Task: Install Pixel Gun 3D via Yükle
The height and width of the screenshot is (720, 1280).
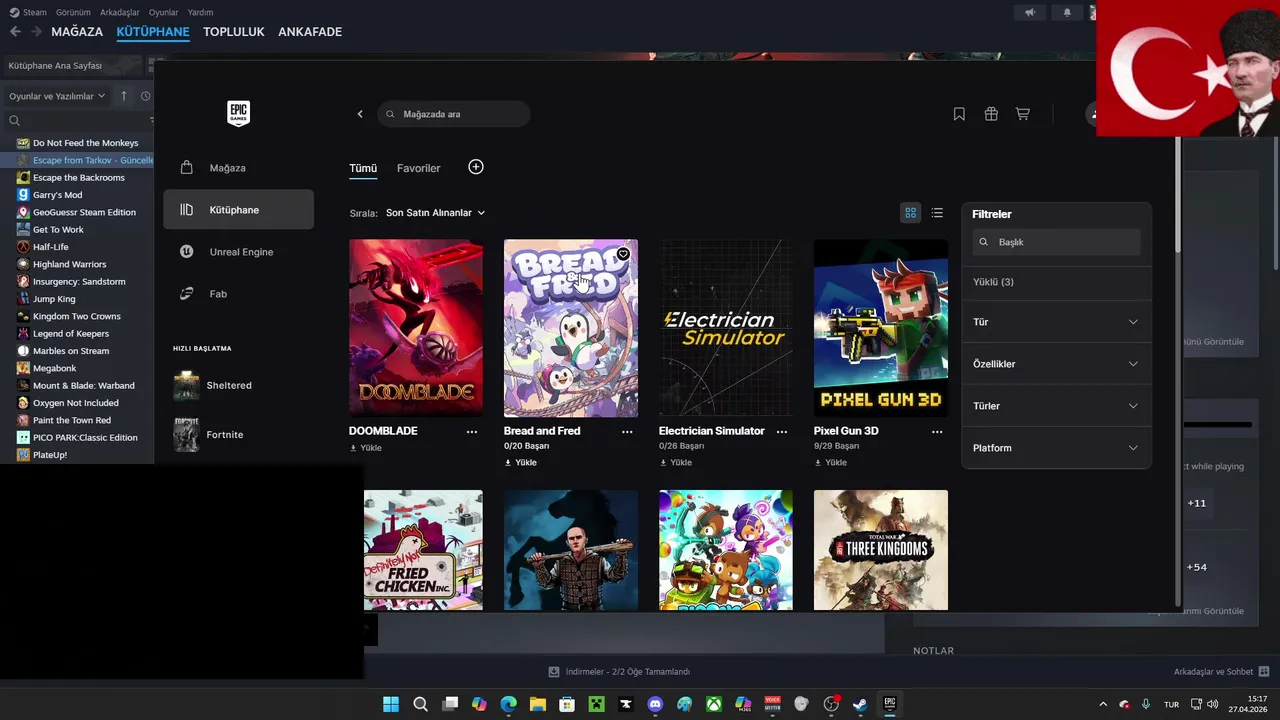Action: [x=831, y=463]
